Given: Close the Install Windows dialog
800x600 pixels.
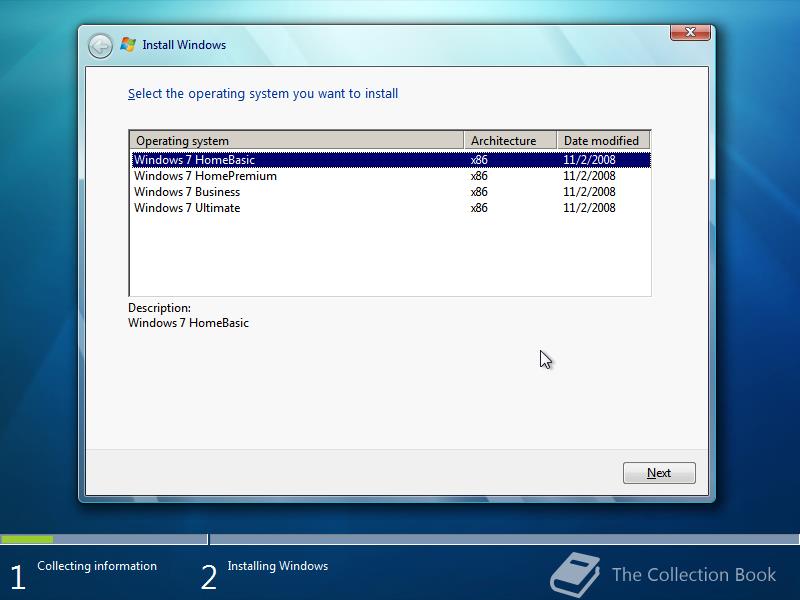Looking at the screenshot, I should click(690, 32).
